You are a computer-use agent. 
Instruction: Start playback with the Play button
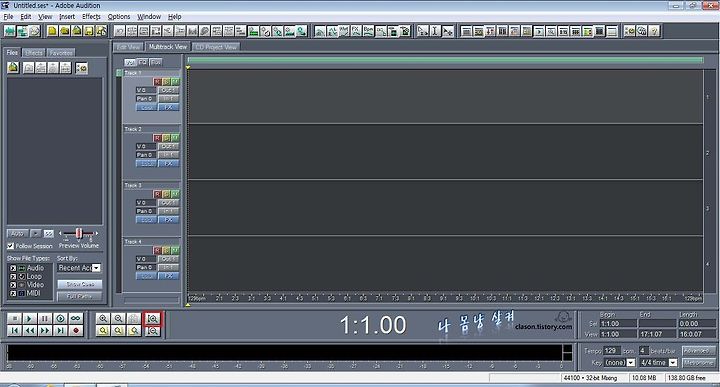(29, 318)
